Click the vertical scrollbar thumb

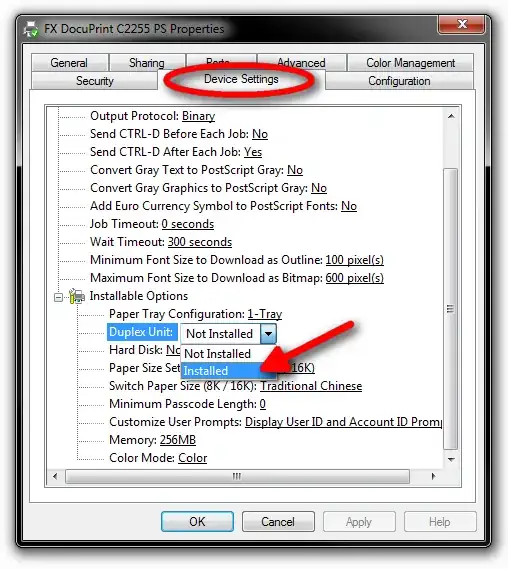451,309
